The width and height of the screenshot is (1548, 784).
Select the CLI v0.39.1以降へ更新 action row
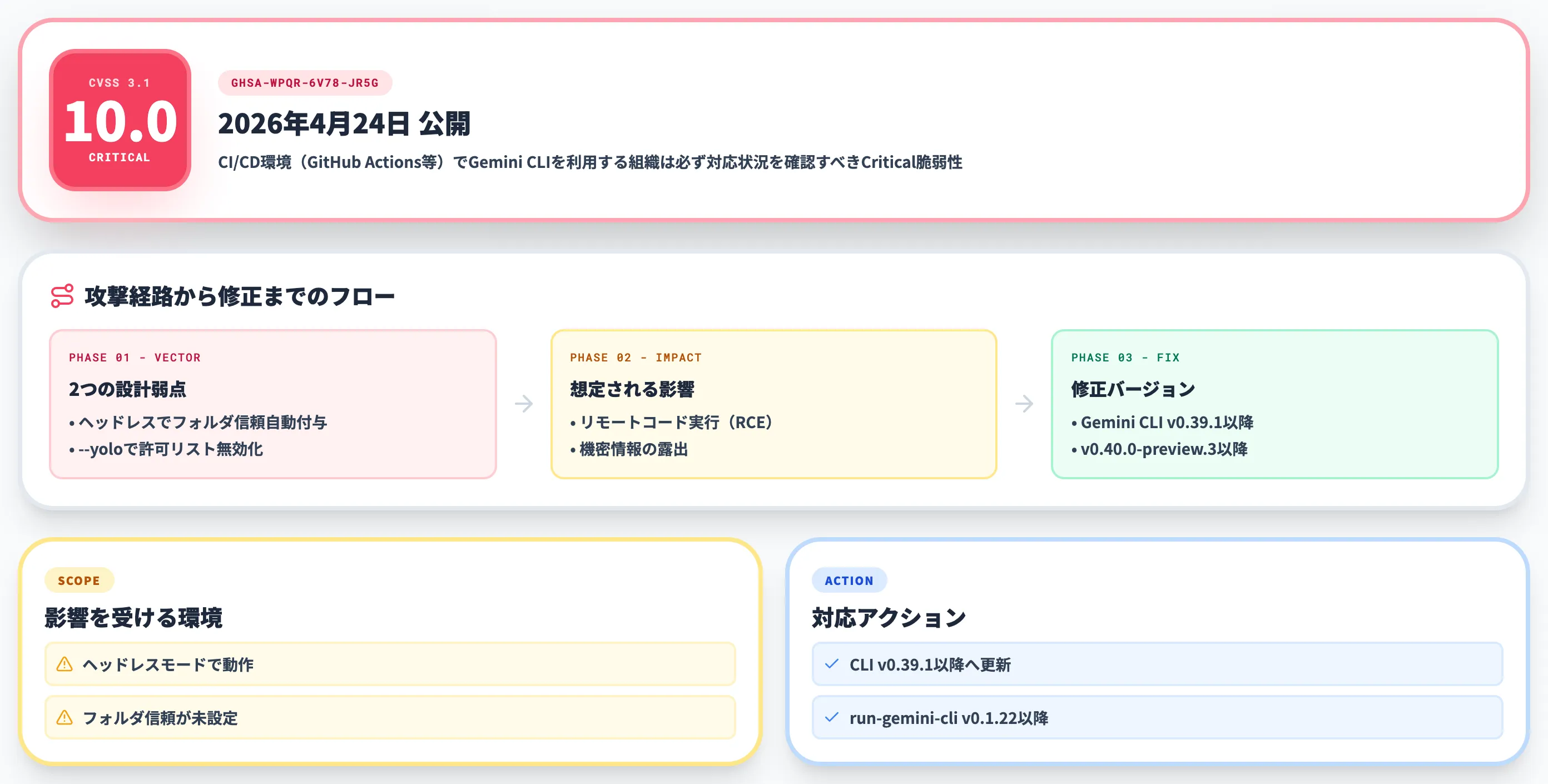(x=1158, y=664)
